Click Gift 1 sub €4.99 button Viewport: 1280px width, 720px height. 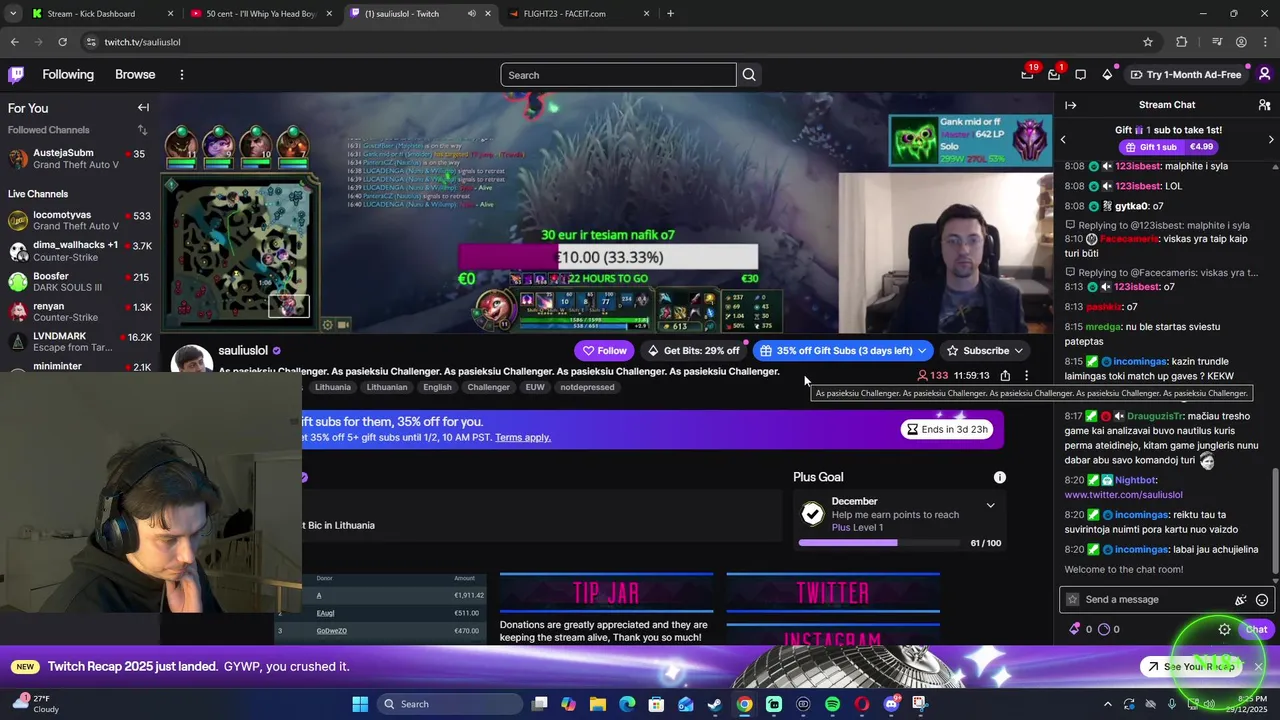[x=1167, y=147]
